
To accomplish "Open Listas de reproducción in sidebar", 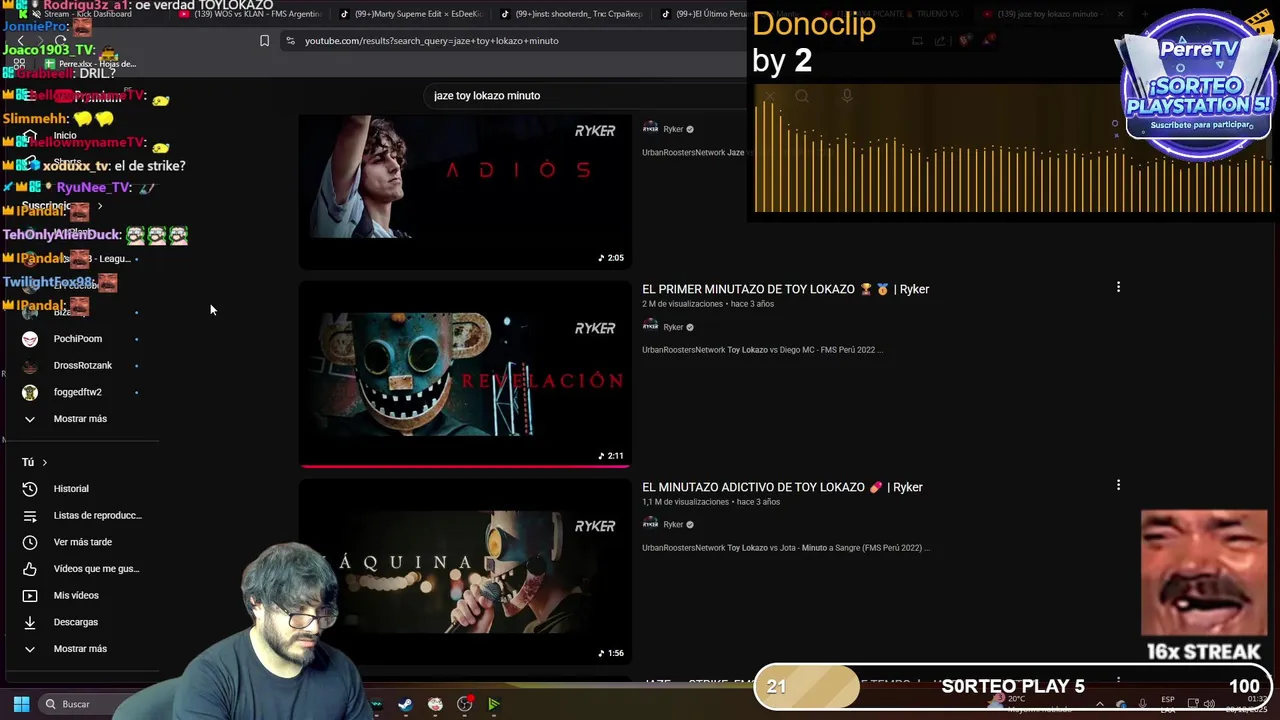I will pyautogui.click(x=82, y=515).
